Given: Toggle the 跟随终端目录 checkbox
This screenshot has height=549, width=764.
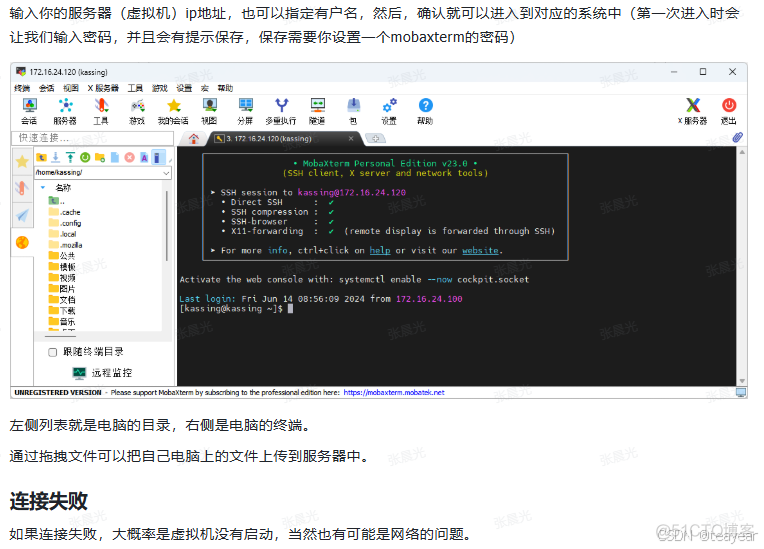Looking at the screenshot, I should [53, 352].
